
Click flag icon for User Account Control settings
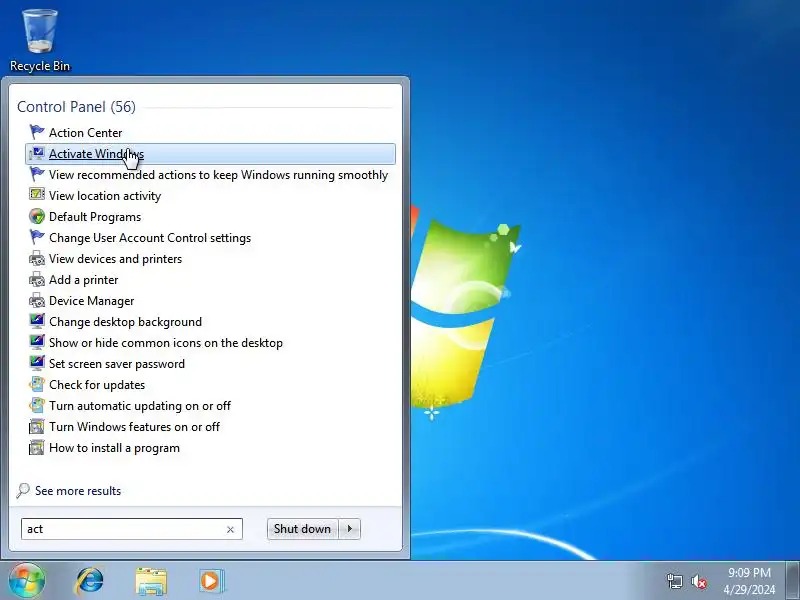click(37, 238)
